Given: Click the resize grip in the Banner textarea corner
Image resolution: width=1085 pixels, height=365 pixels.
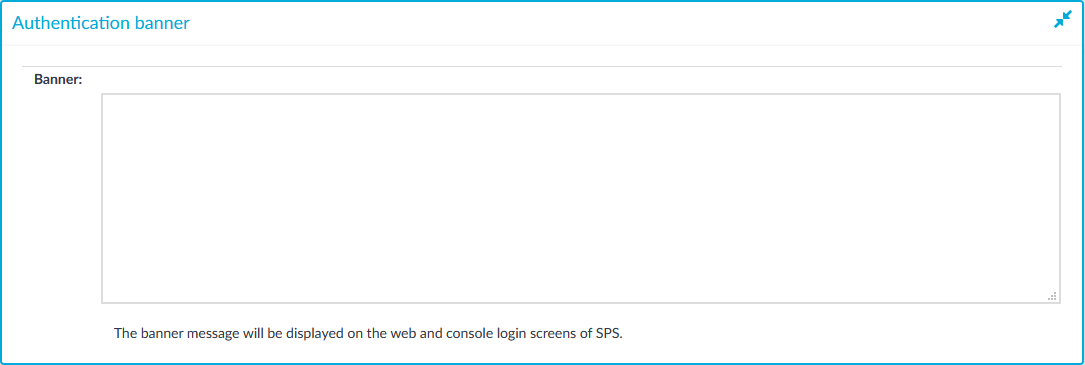Looking at the screenshot, I should [x=1052, y=296].
